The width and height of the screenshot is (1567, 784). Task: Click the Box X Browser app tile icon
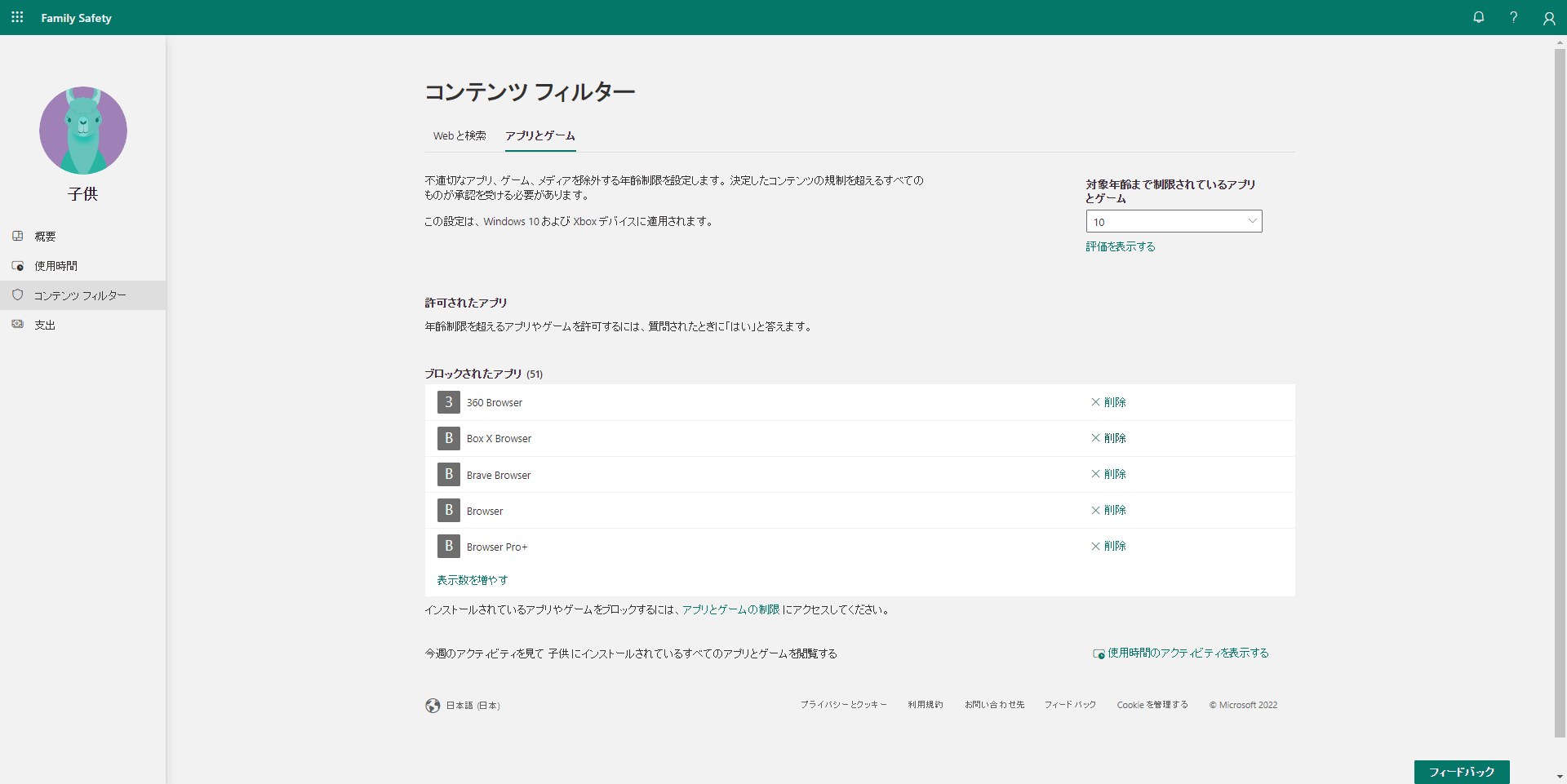(x=448, y=438)
